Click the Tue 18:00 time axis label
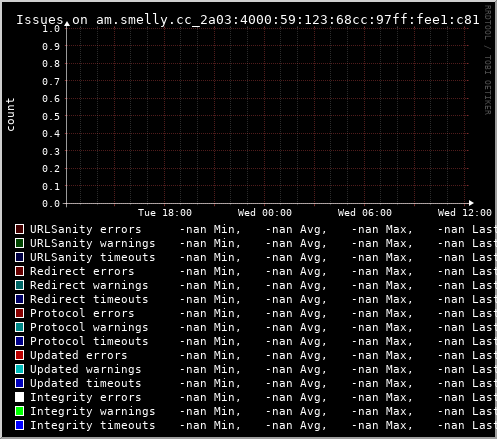This screenshot has width=497, height=439. tap(165, 213)
